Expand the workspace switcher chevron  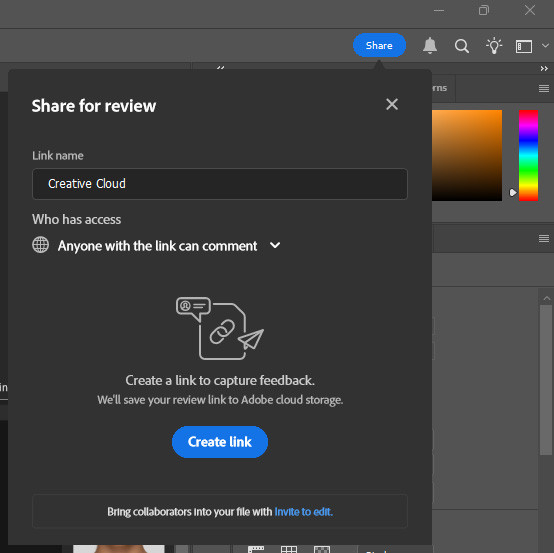(x=545, y=46)
